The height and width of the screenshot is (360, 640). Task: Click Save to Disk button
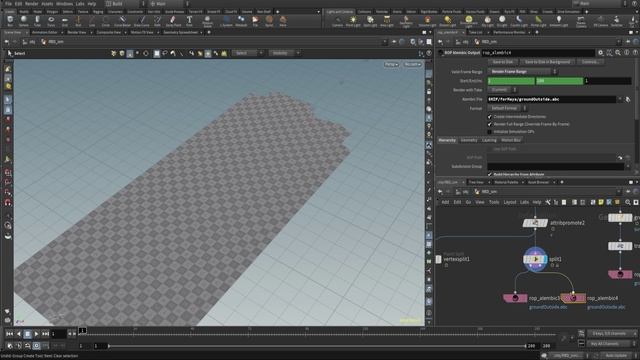[502, 62]
